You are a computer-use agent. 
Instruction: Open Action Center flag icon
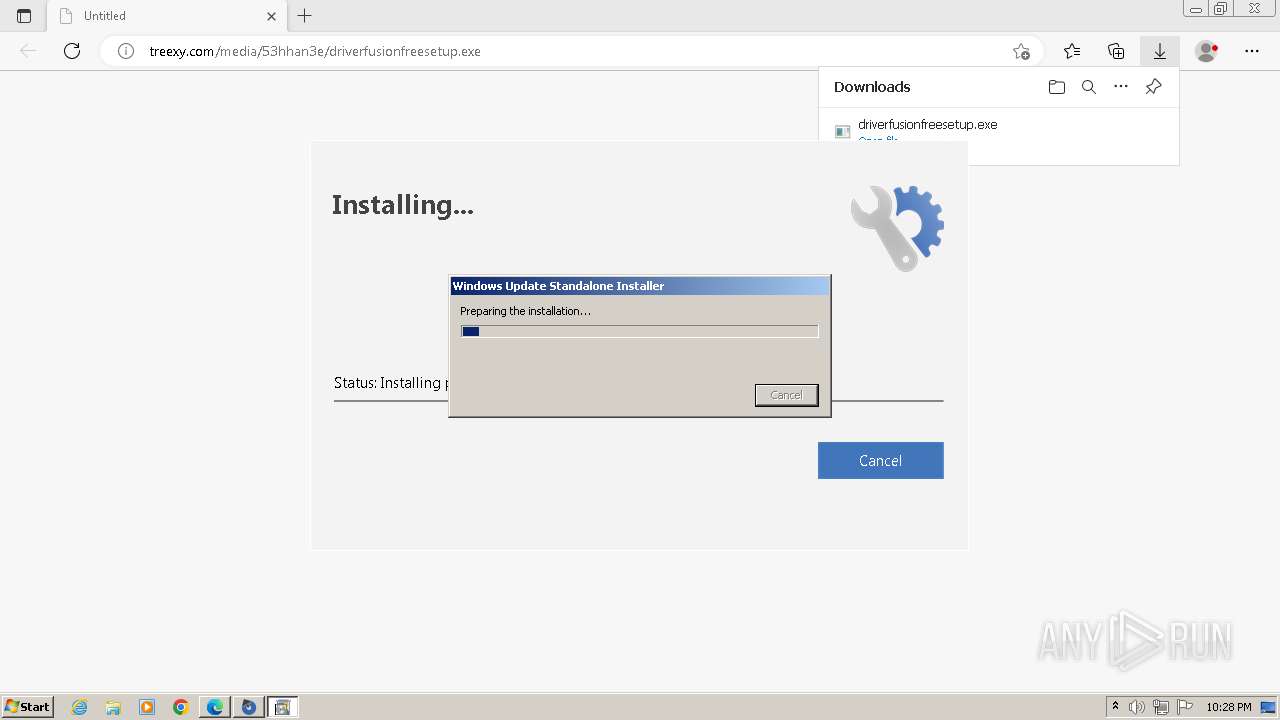click(x=1185, y=707)
